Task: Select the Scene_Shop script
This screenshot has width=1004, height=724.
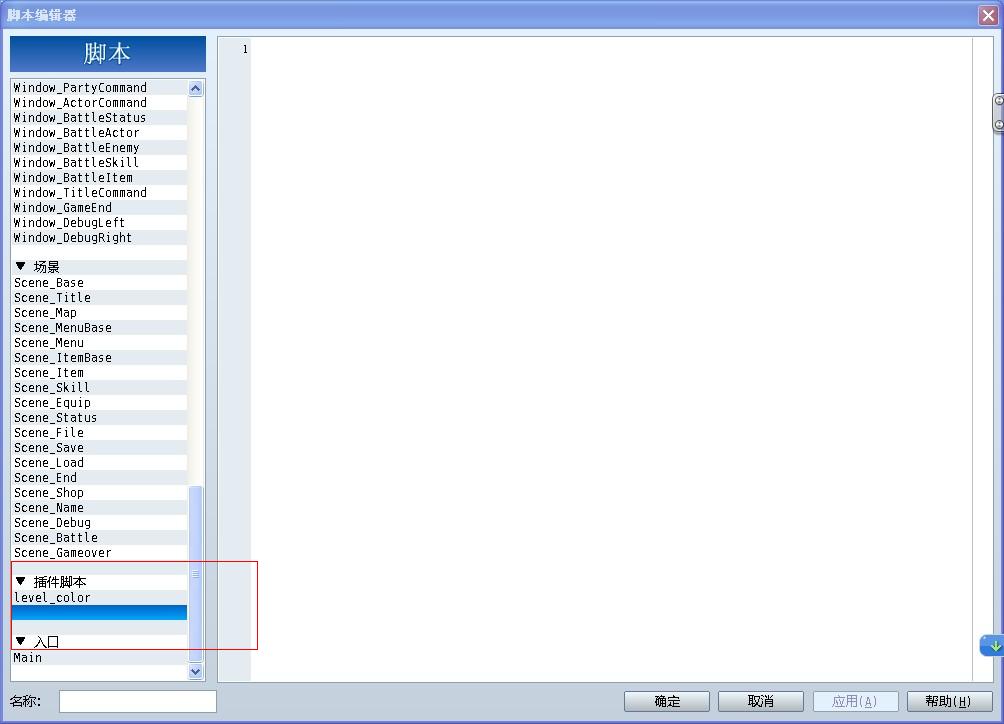Action: click(x=99, y=493)
